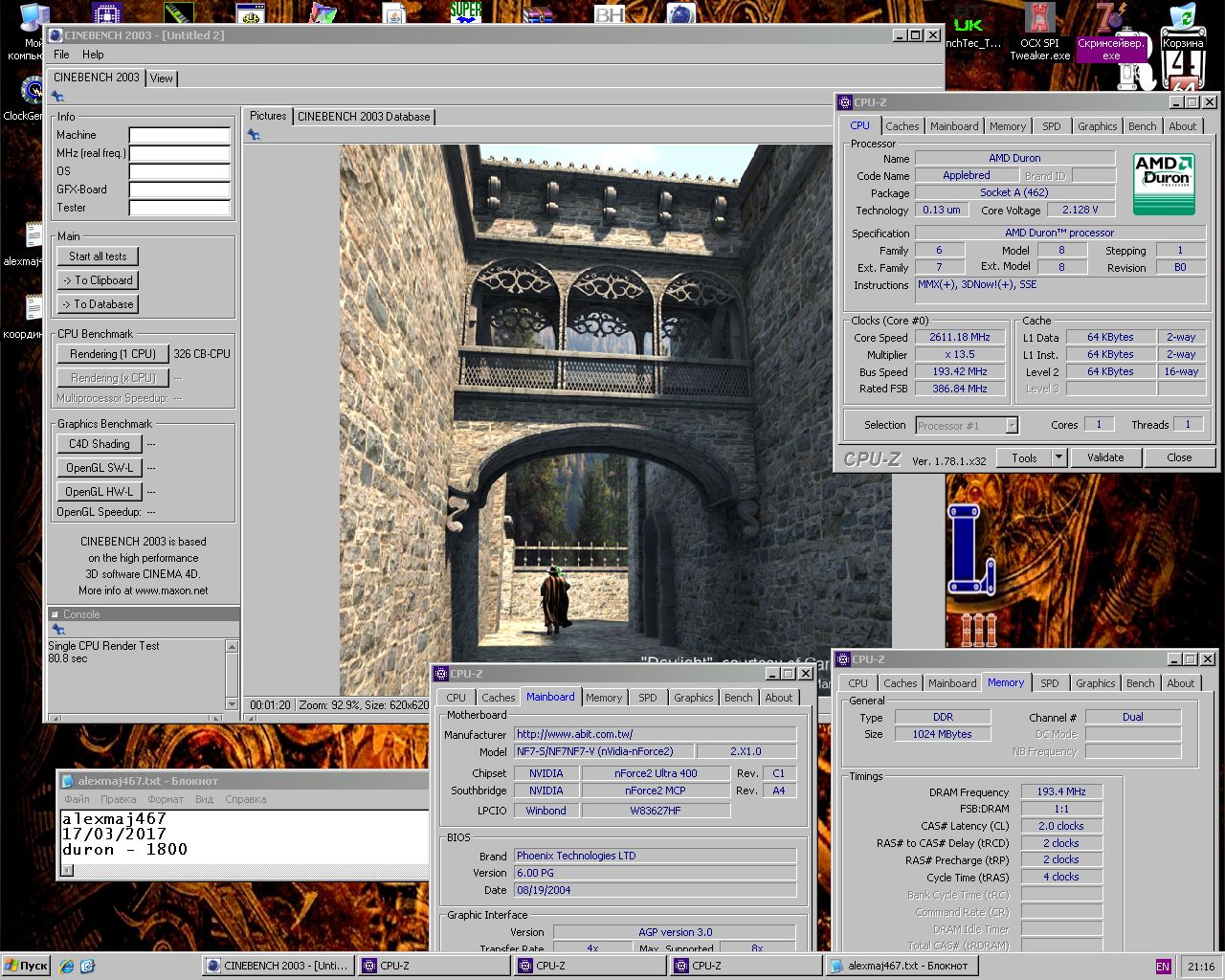Click the Close button in the CPU-Z CPU window
This screenshot has width=1225, height=980.
pos(1179,457)
